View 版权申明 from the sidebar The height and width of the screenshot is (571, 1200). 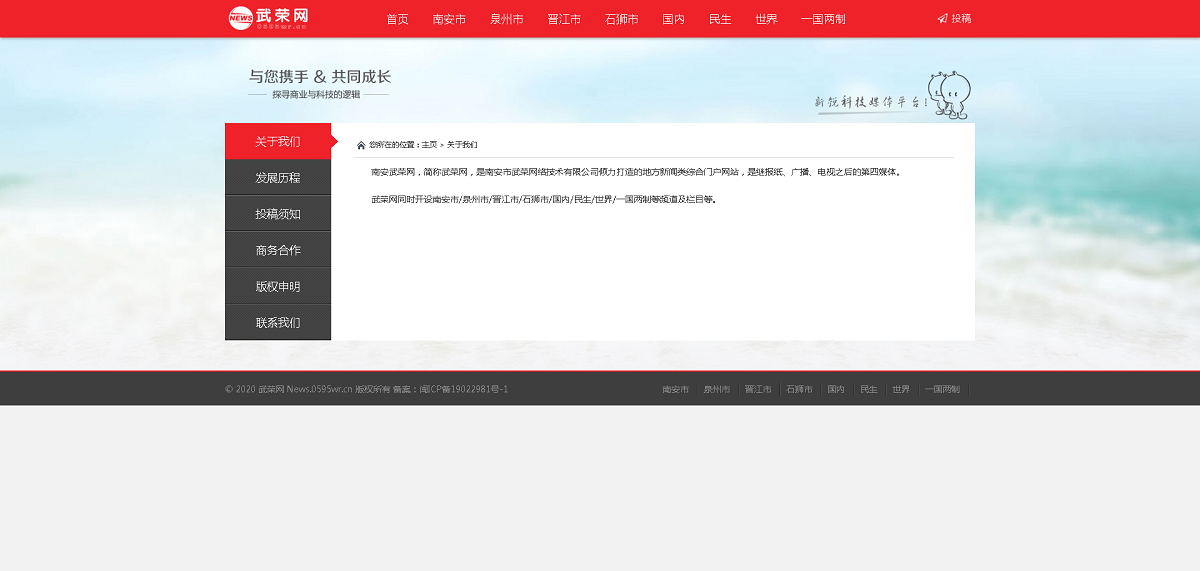tap(277, 286)
